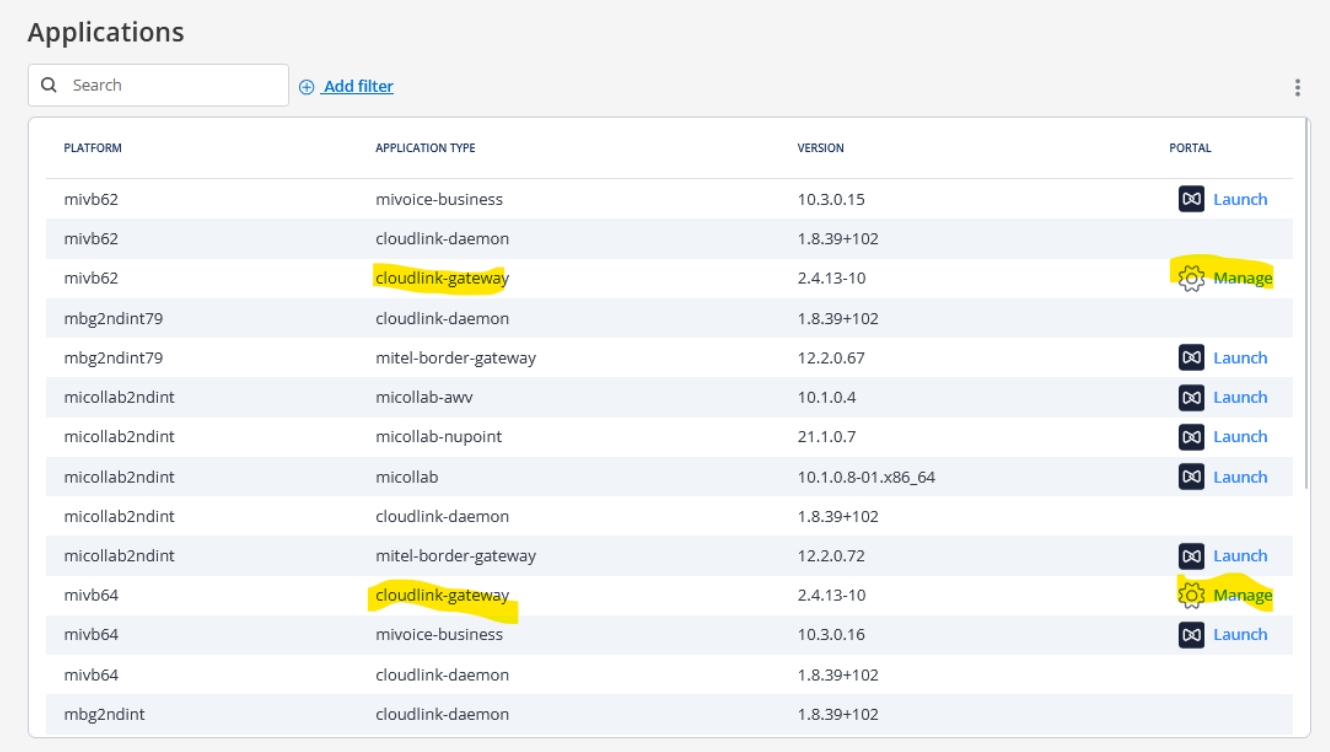The image size is (1330, 752).
Task: Select cloudlink-gateway cell in mivb62 row
Action: pos(442,278)
